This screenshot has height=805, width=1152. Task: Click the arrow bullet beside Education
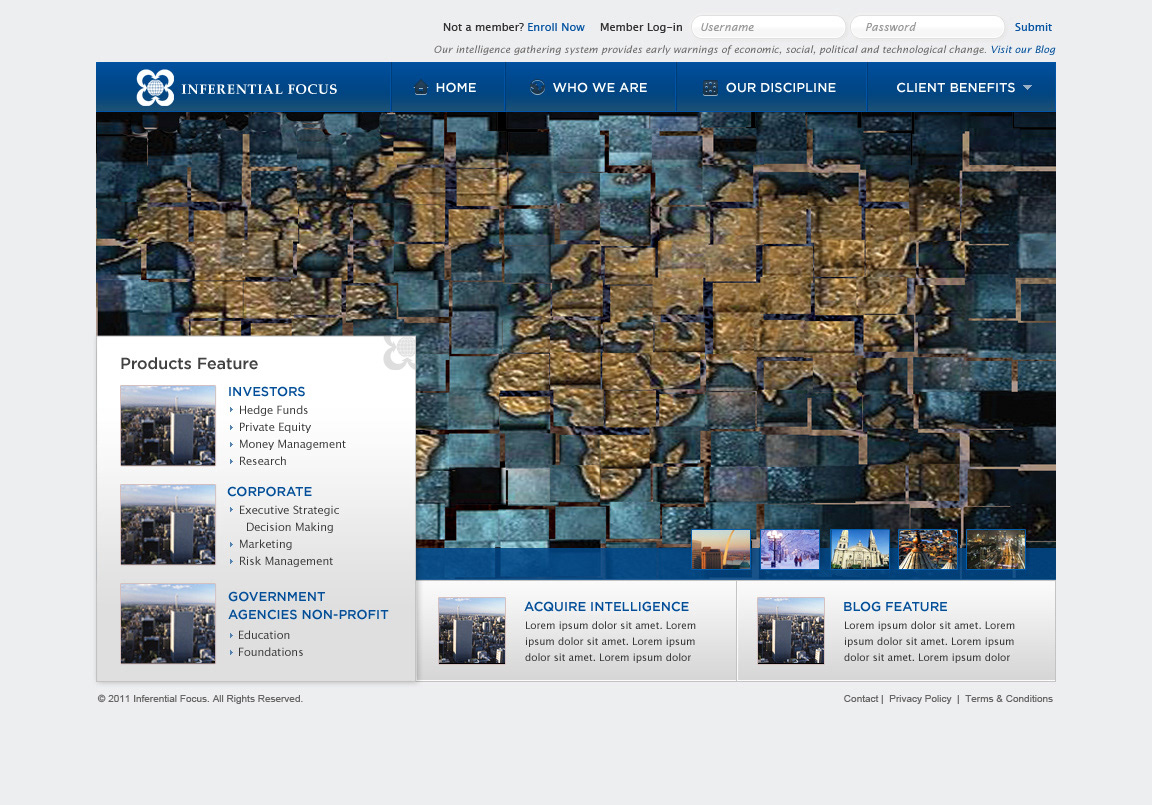231,635
